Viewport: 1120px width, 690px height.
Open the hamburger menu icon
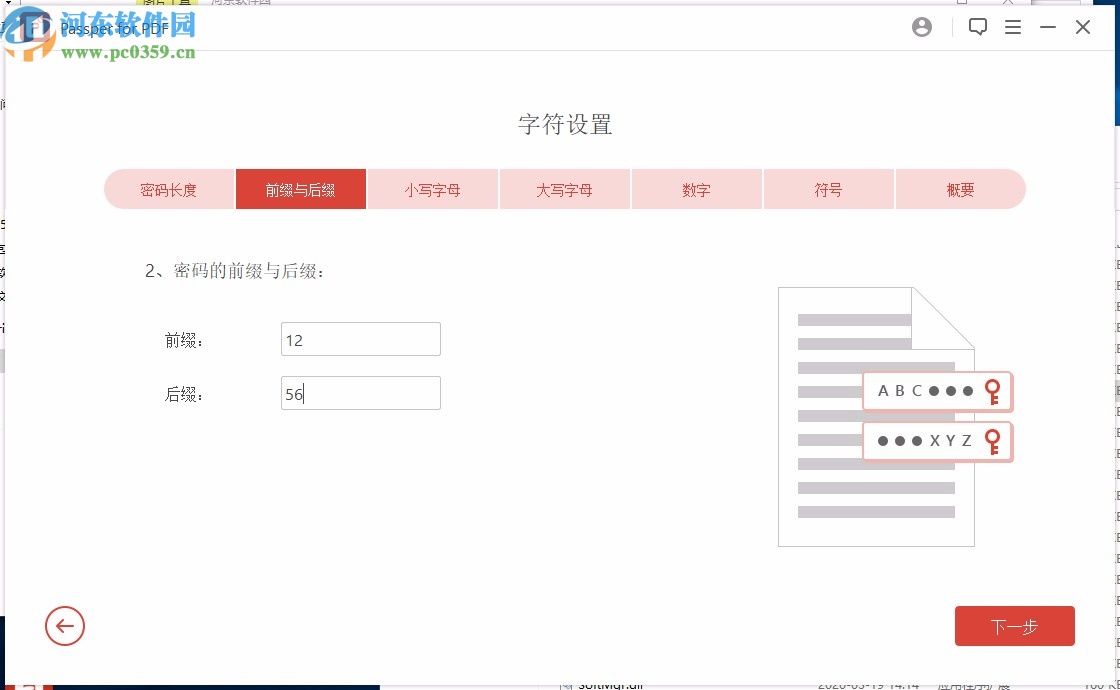pyautogui.click(x=1013, y=27)
